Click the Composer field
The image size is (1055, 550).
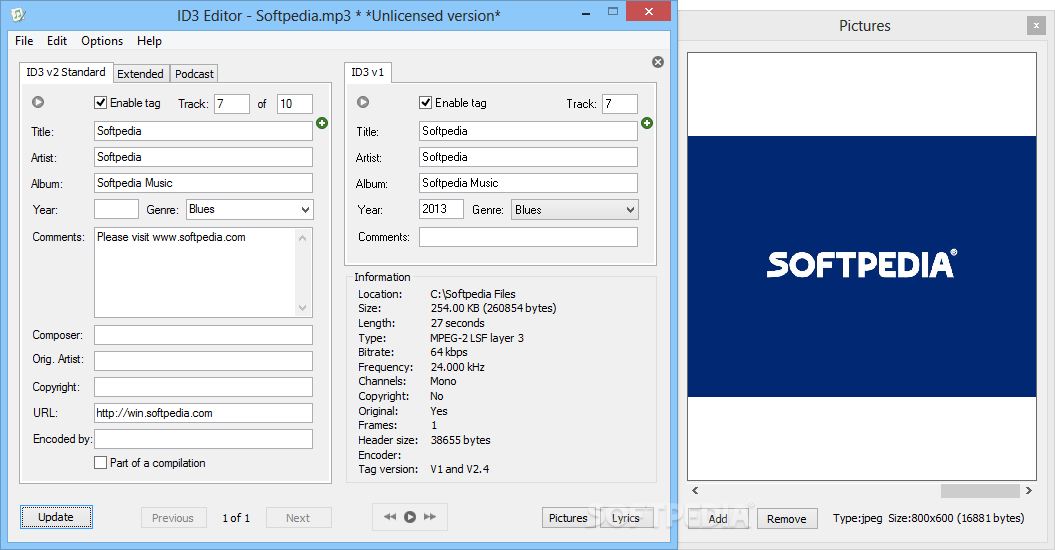pos(203,335)
